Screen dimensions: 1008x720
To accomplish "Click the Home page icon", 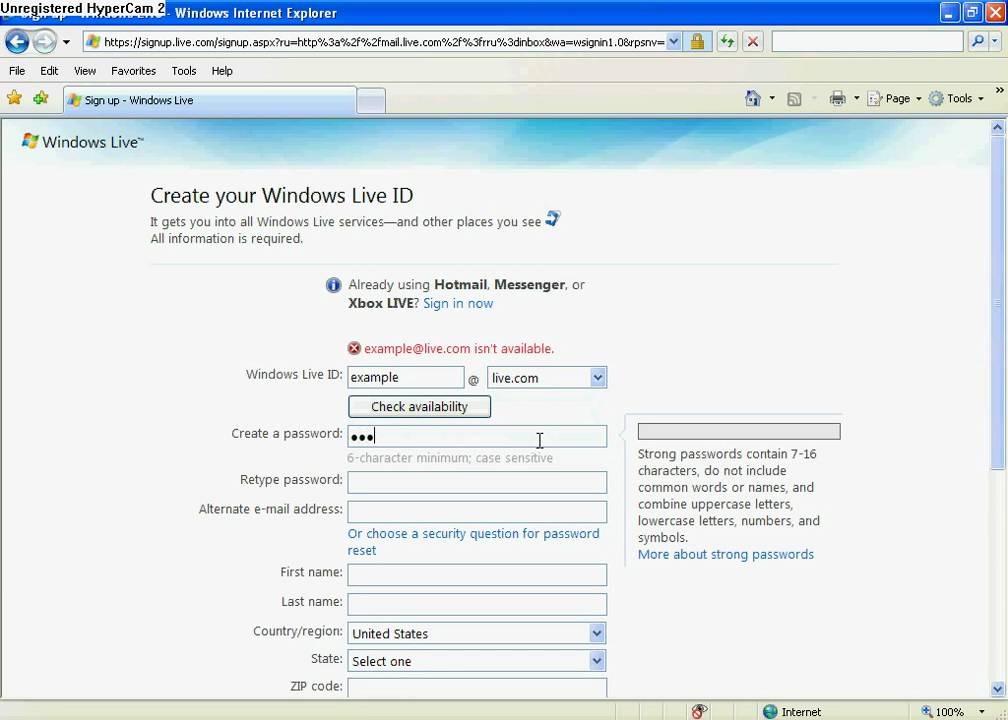I will pyautogui.click(x=751, y=99).
